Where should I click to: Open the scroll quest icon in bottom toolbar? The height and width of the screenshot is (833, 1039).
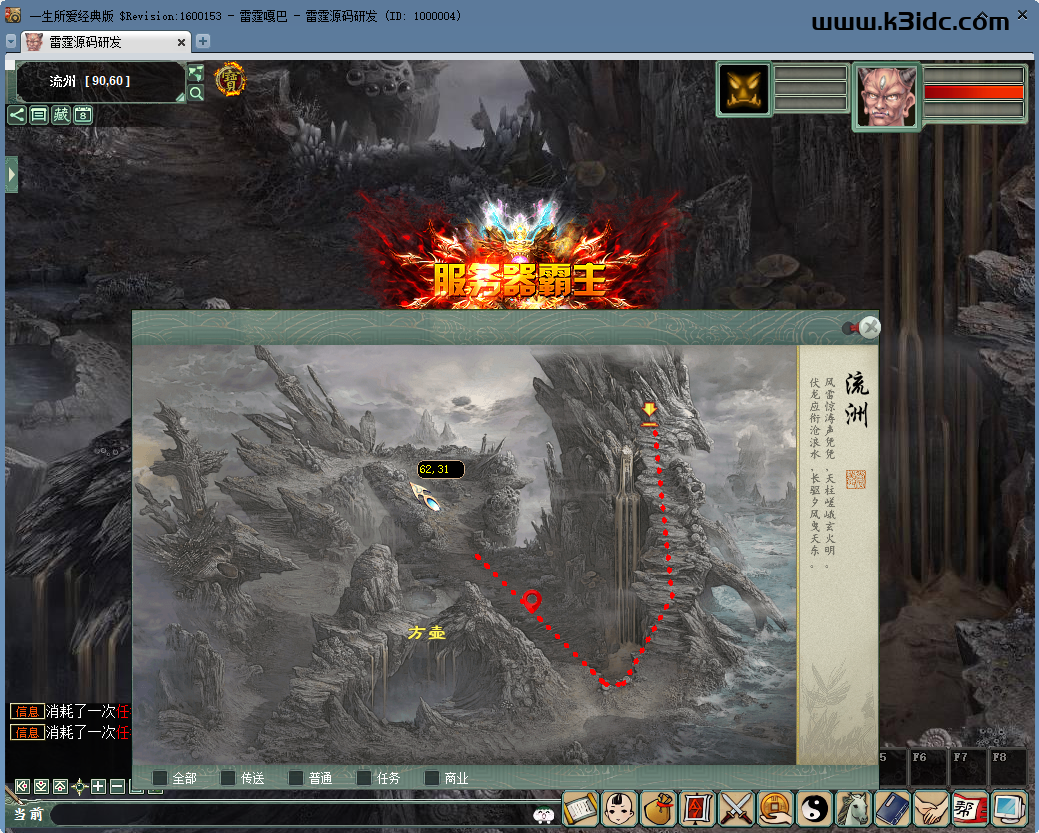(x=580, y=808)
